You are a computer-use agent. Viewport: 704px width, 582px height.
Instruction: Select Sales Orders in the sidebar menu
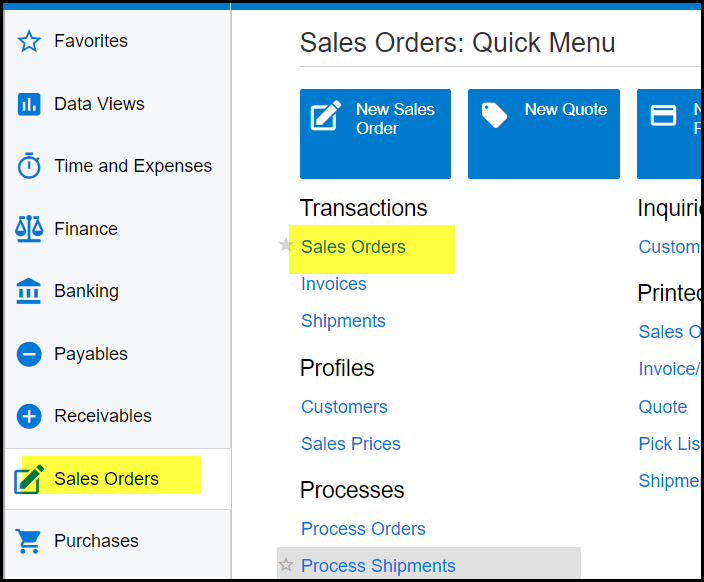click(106, 479)
